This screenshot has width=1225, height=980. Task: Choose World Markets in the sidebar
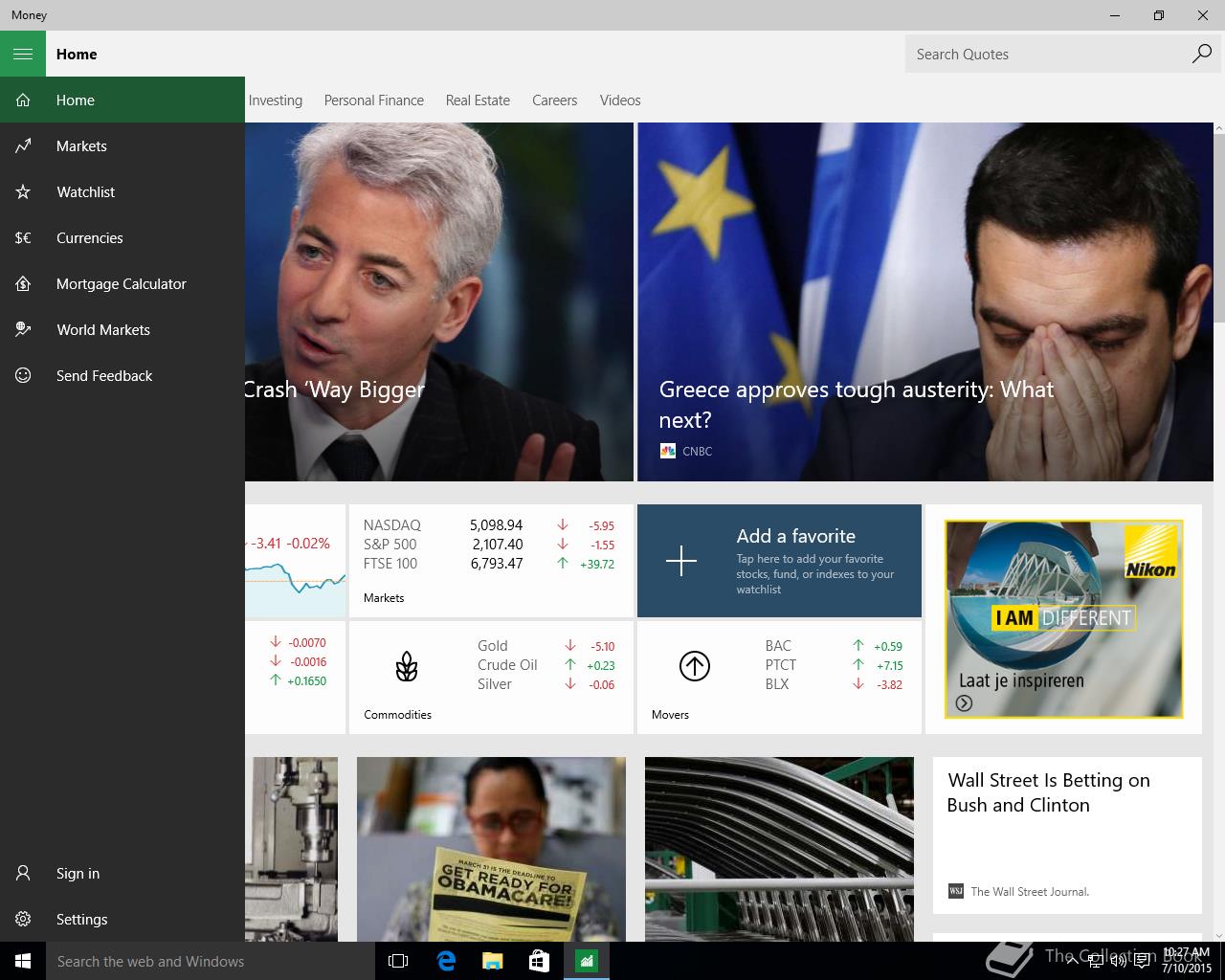[122, 329]
